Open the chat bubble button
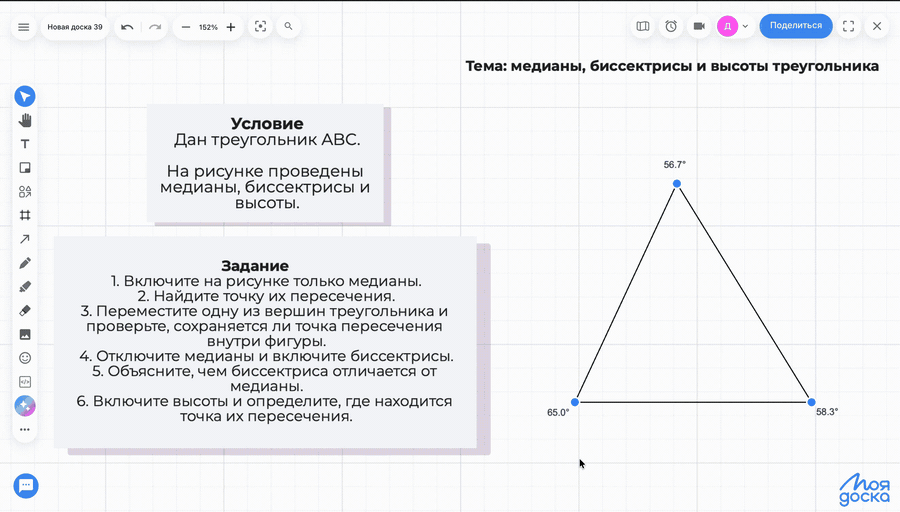This screenshot has width=900, height=512. pos(26,486)
